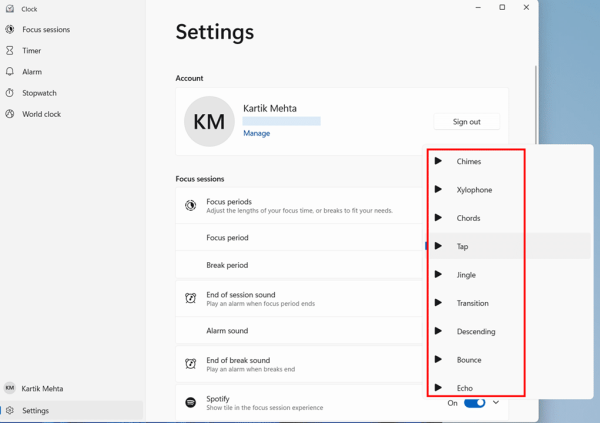Click the Focus sessions section heading
Image resolution: width=600 pixels, height=423 pixels.
[200, 179]
